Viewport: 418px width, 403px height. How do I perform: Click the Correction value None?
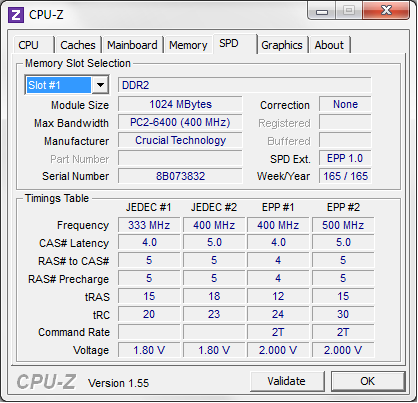tap(345, 104)
